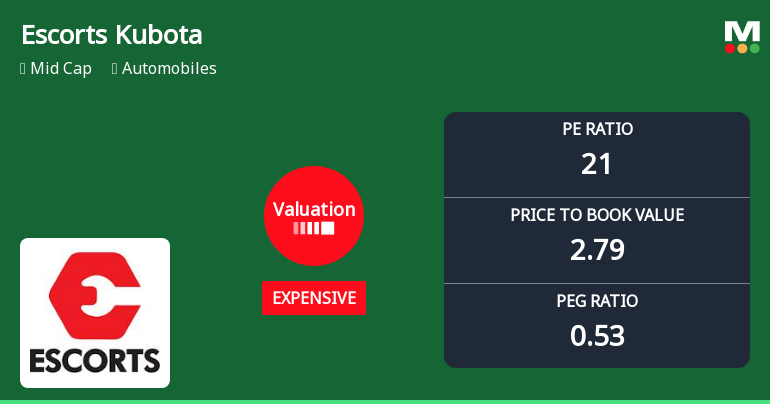Click the price to book value 2.79

(x=597, y=250)
